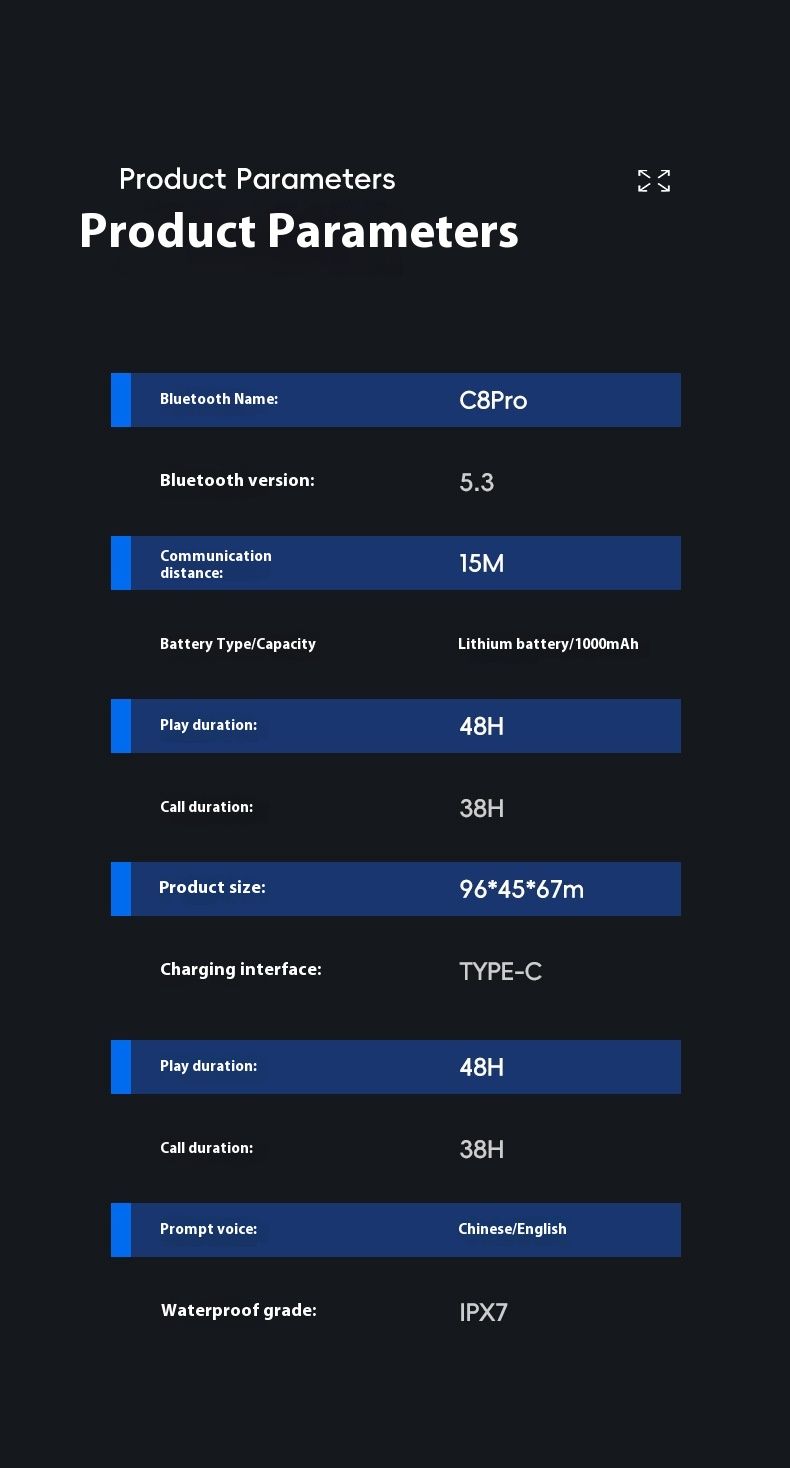The height and width of the screenshot is (1468, 790).
Task: Click the 5.3 version value
Action: 477,482
